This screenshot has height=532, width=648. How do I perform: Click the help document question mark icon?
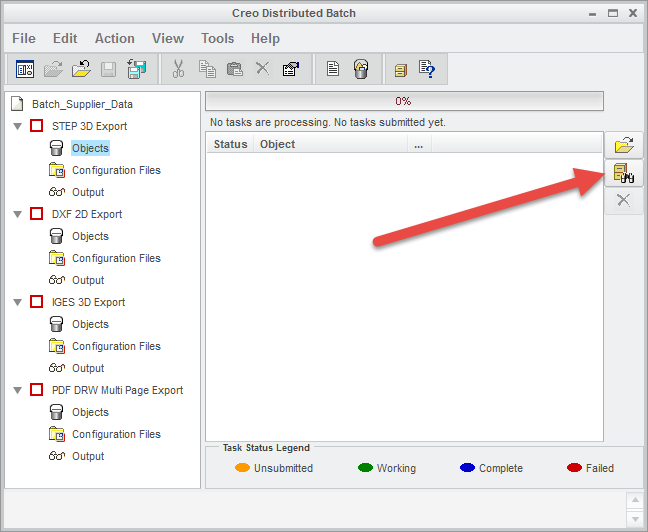(x=427, y=69)
